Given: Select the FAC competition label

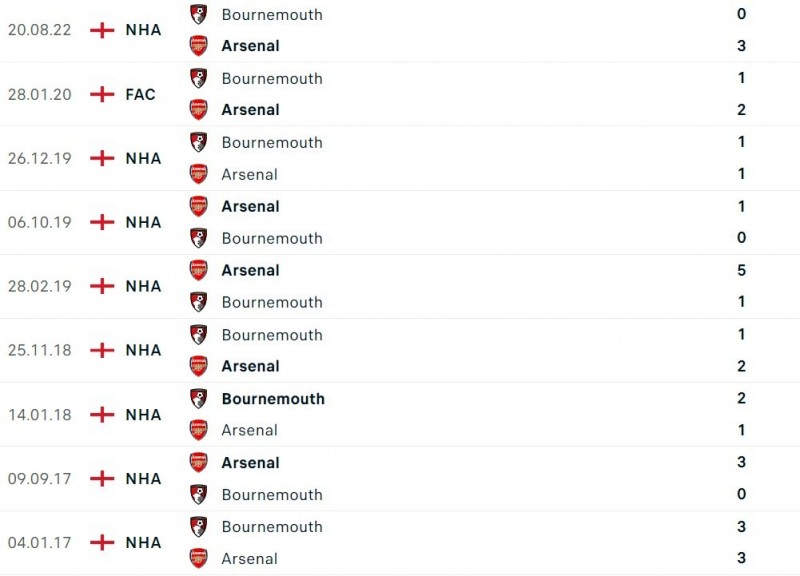Looking at the screenshot, I should click(x=141, y=94).
